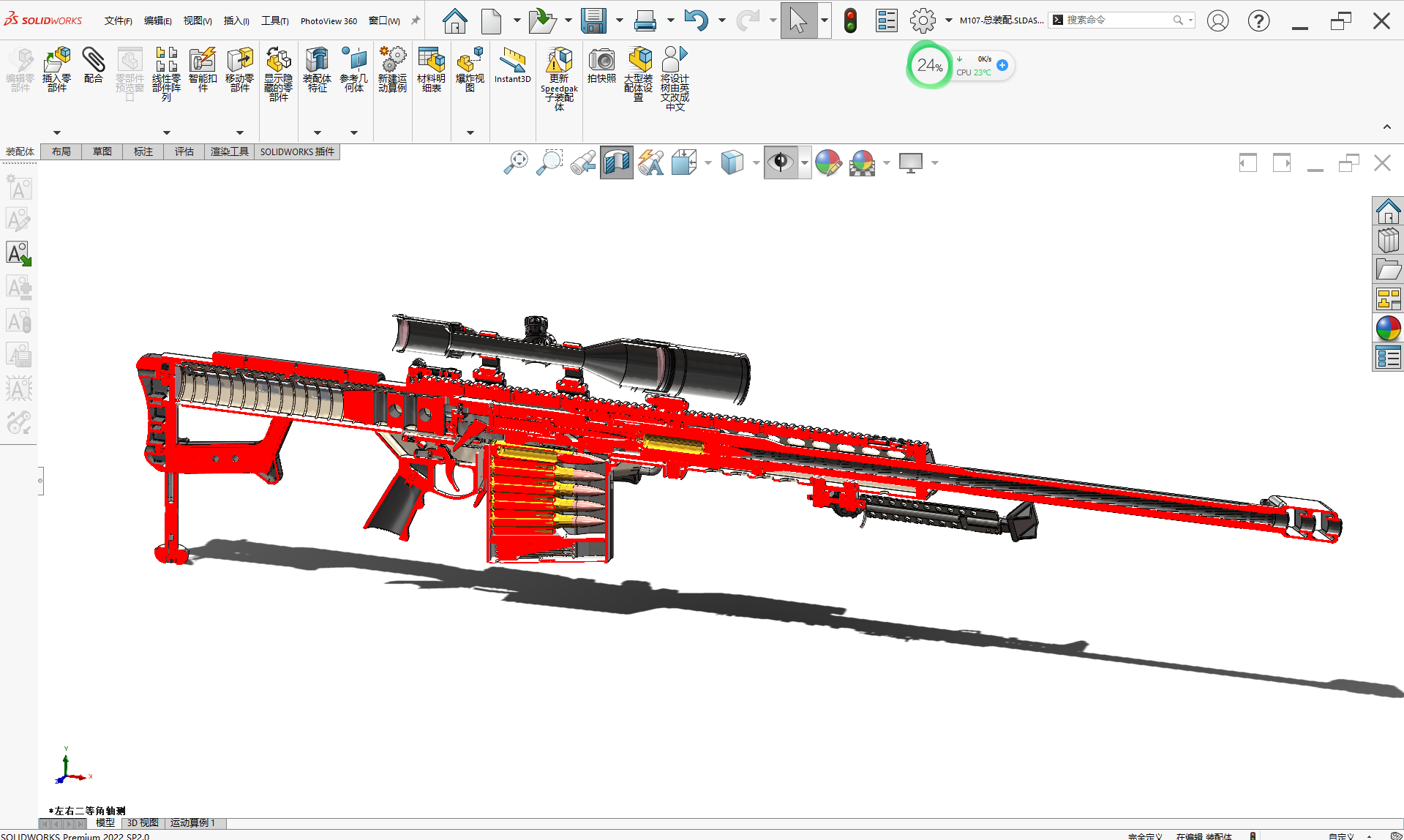
Task: Expand the Exploded View dropdown arrow
Action: pos(470,132)
